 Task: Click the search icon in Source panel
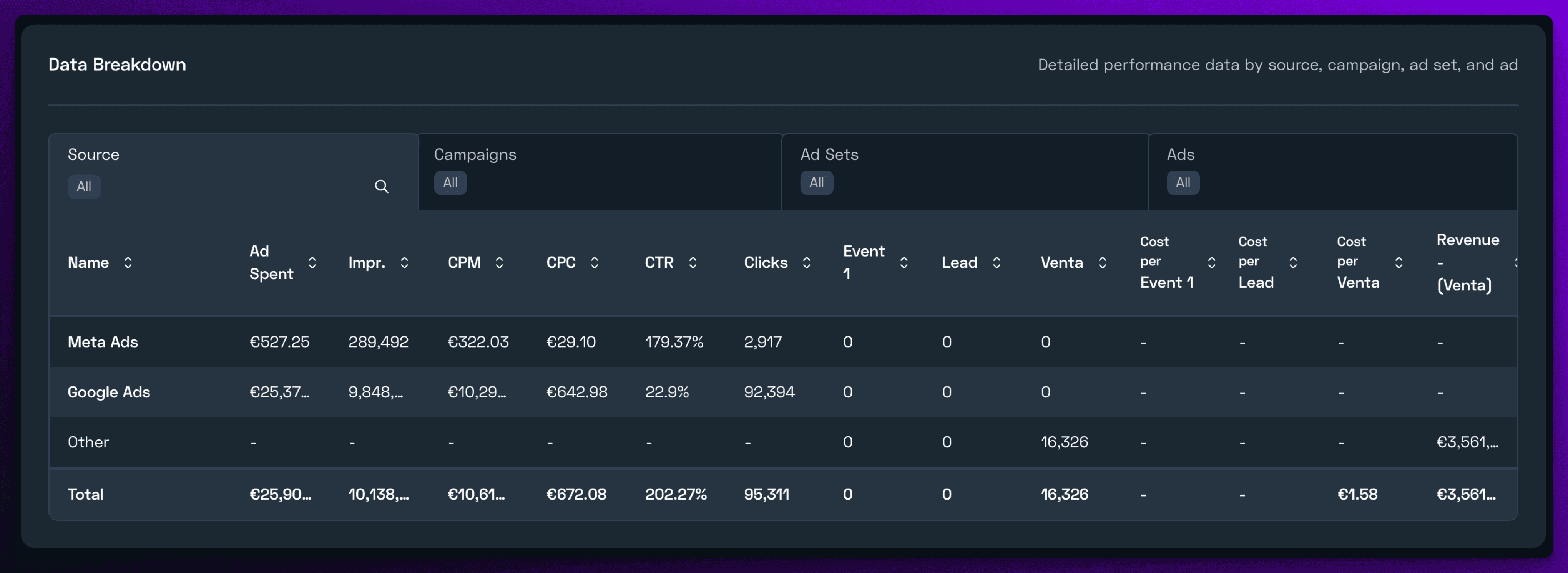pos(382,186)
